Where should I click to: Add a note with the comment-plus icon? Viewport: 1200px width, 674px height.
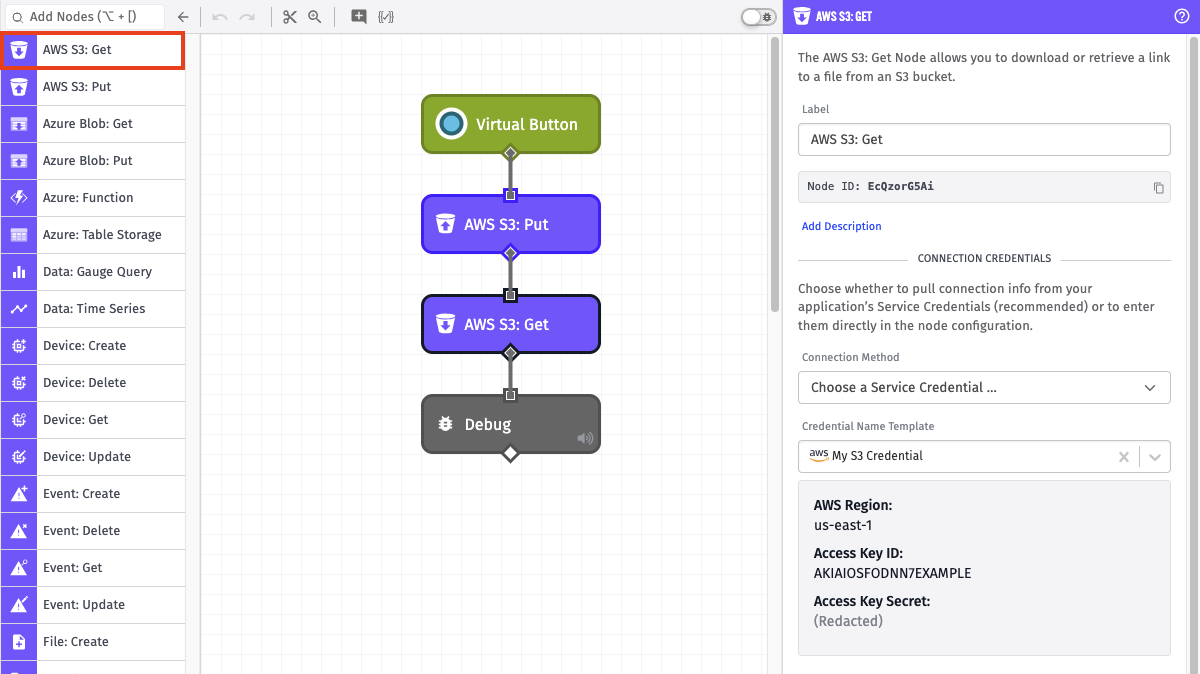click(359, 17)
